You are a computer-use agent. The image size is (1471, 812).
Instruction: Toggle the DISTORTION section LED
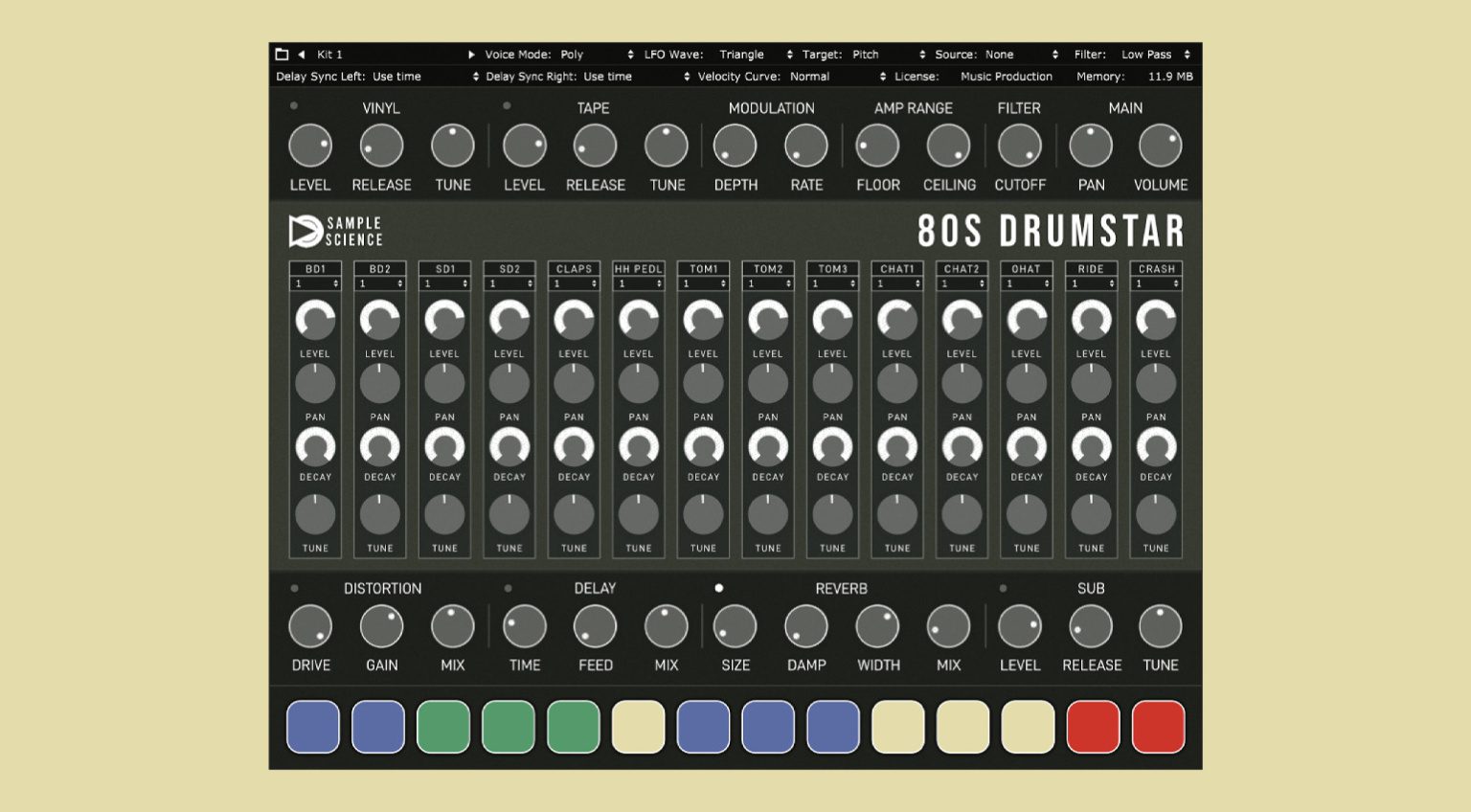(x=293, y=588)
